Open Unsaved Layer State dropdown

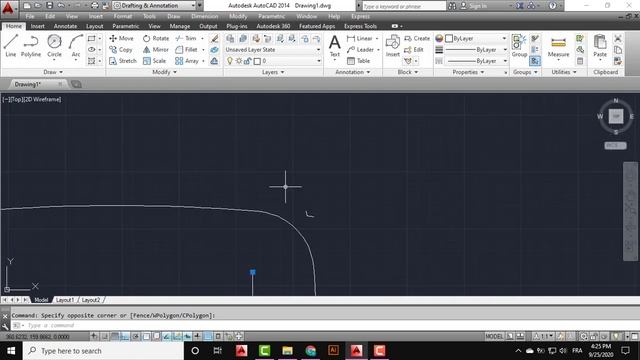pyautogui.click(x=273, y=49)
